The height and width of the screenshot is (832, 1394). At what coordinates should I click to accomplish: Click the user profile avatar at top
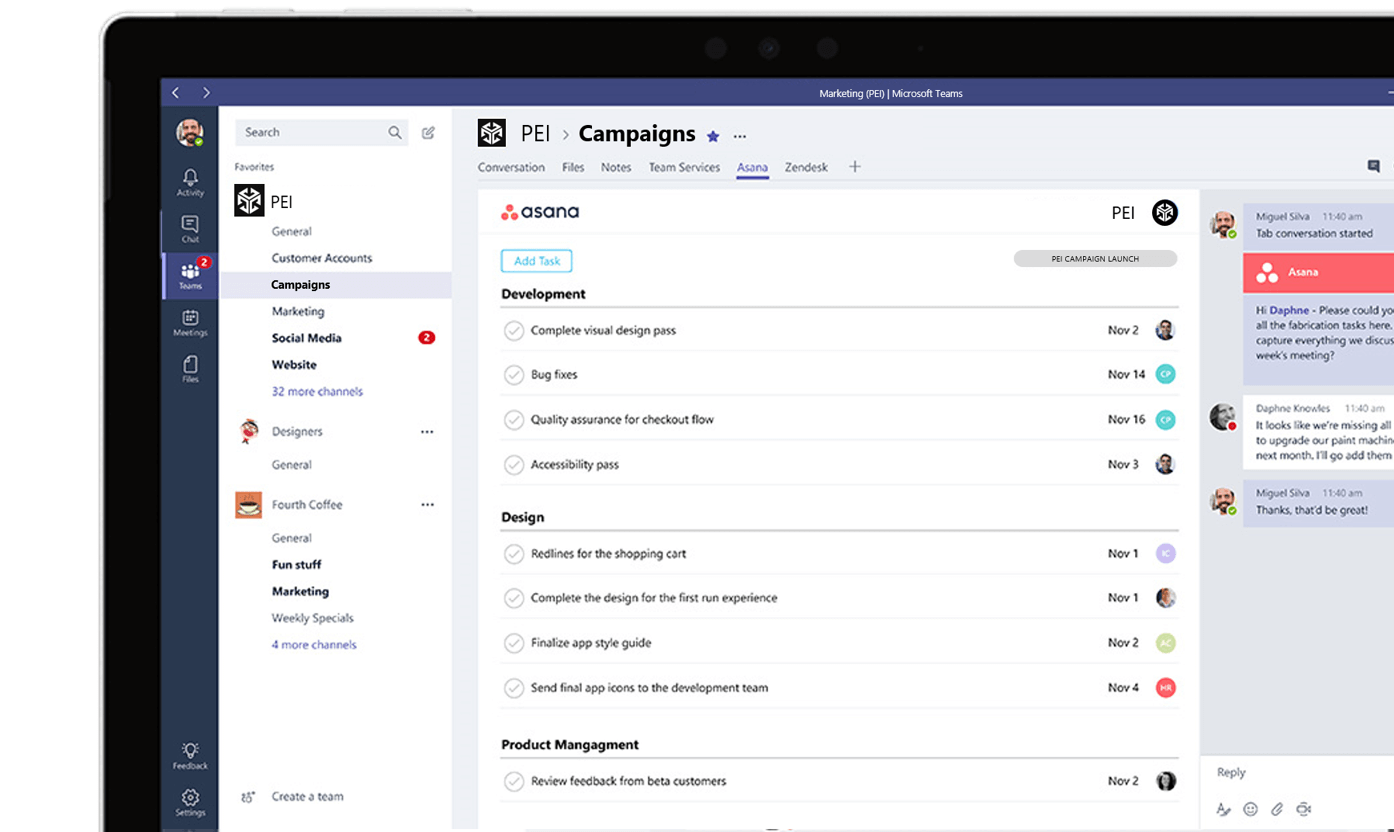pyautogui.click(x=190, y=132)
